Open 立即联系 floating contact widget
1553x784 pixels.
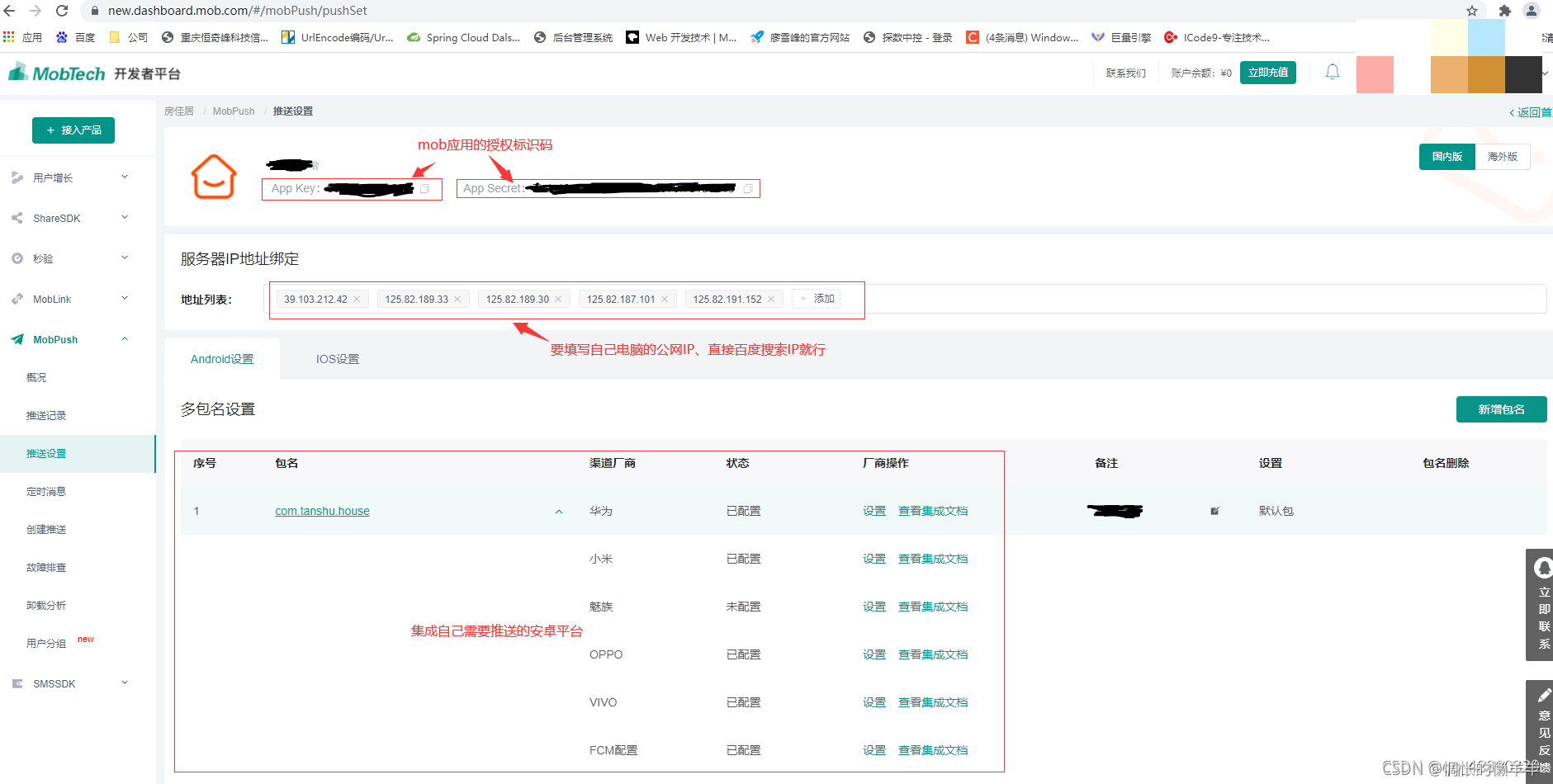pos(1541,605)
